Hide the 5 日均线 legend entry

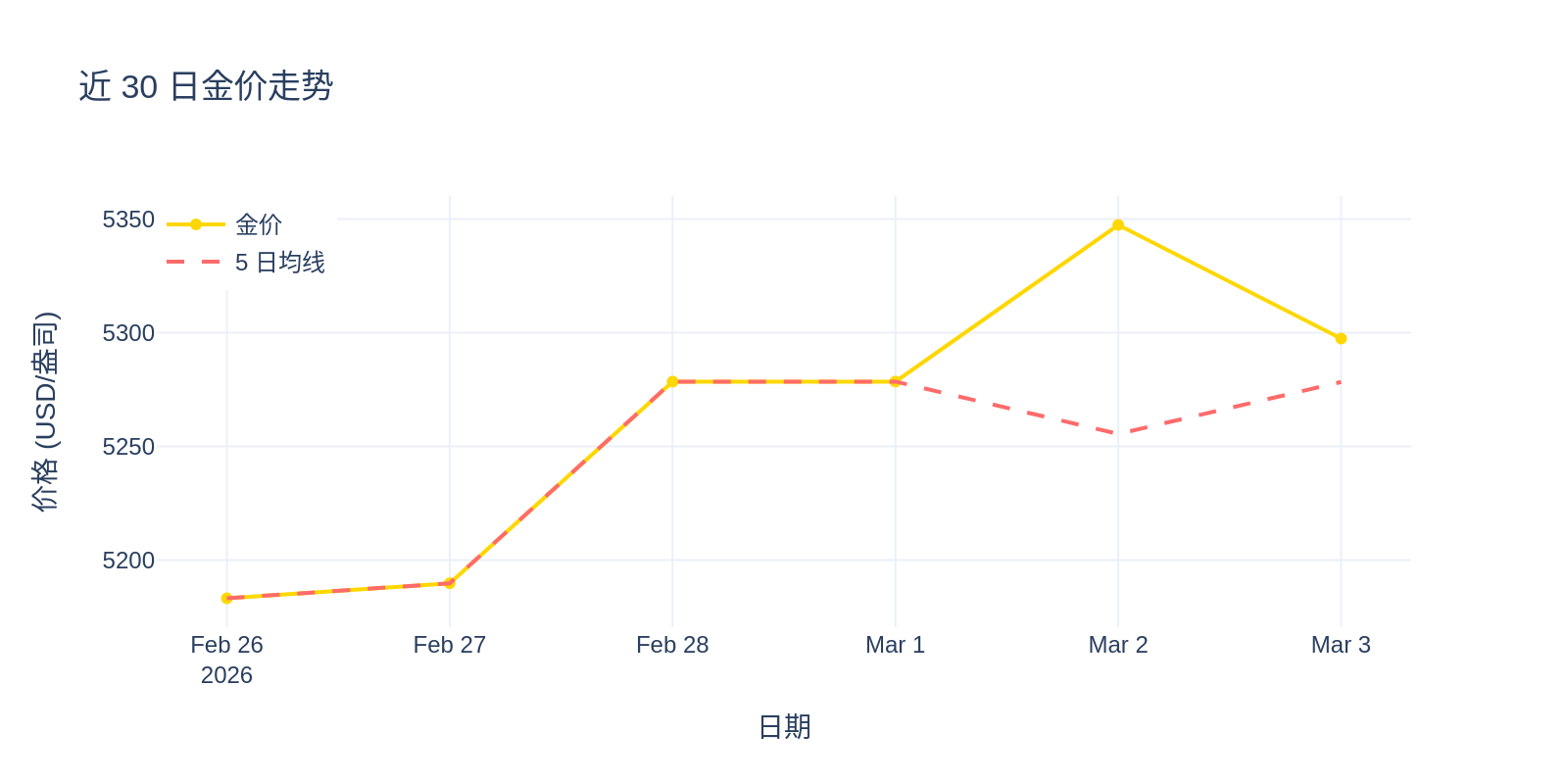pyautogui.click(x=279, y=263)
